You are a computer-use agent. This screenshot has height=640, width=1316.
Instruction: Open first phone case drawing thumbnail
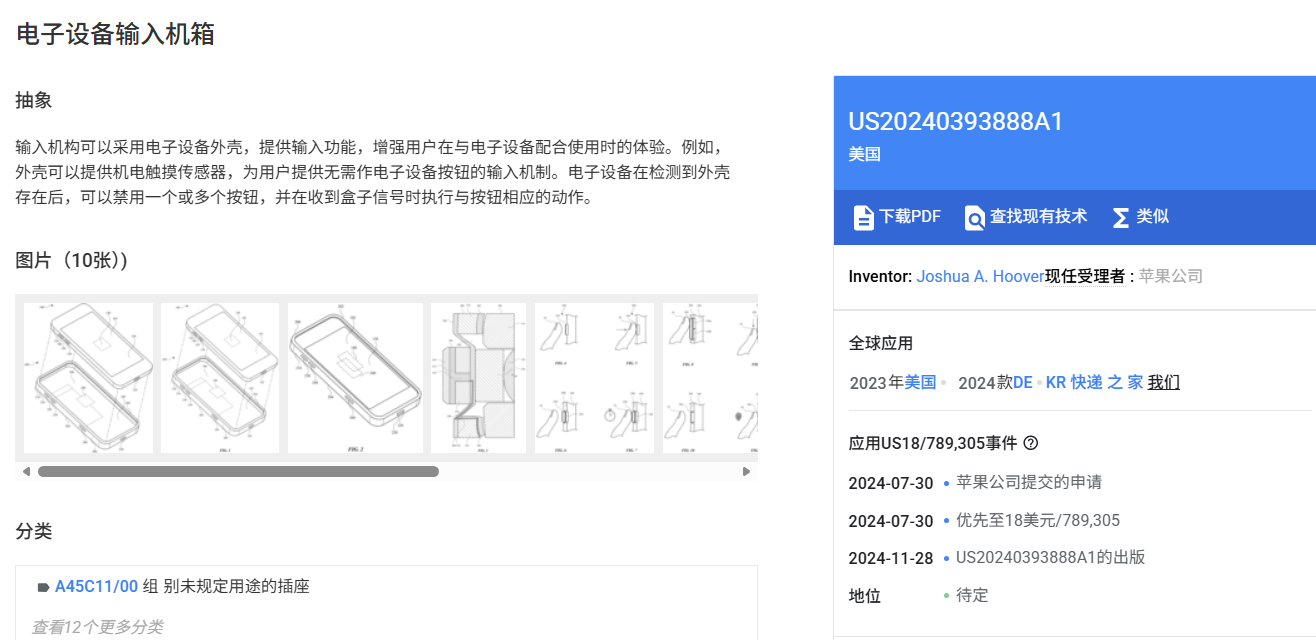click(88, 378)
